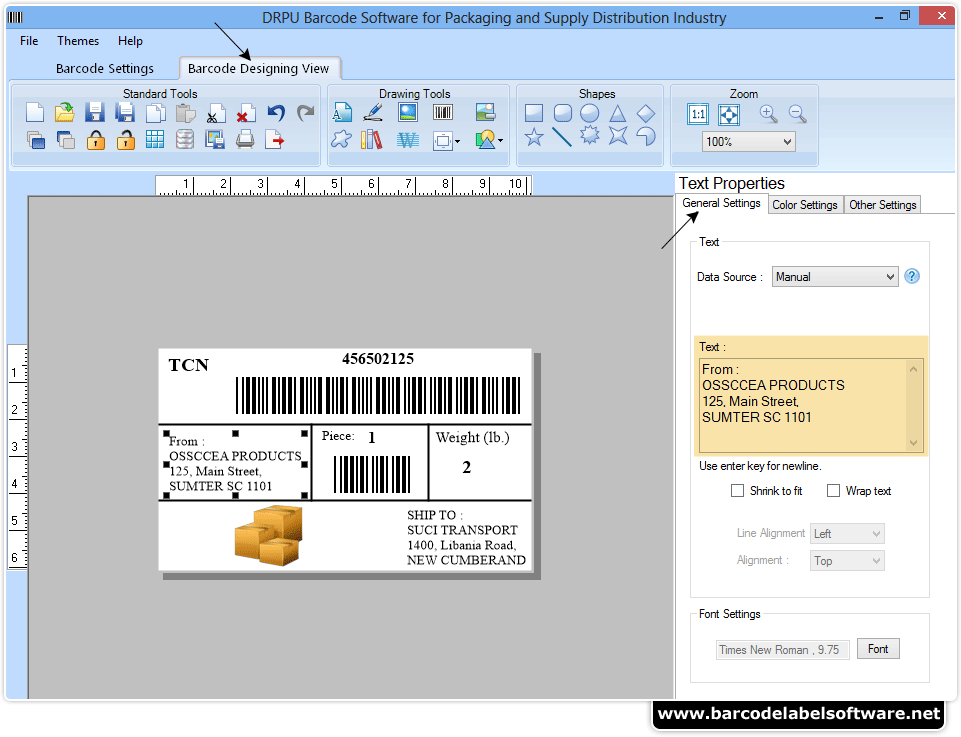Click inside the Text multiline box
This screenshot has height=737, width=961.
(810, 406)
